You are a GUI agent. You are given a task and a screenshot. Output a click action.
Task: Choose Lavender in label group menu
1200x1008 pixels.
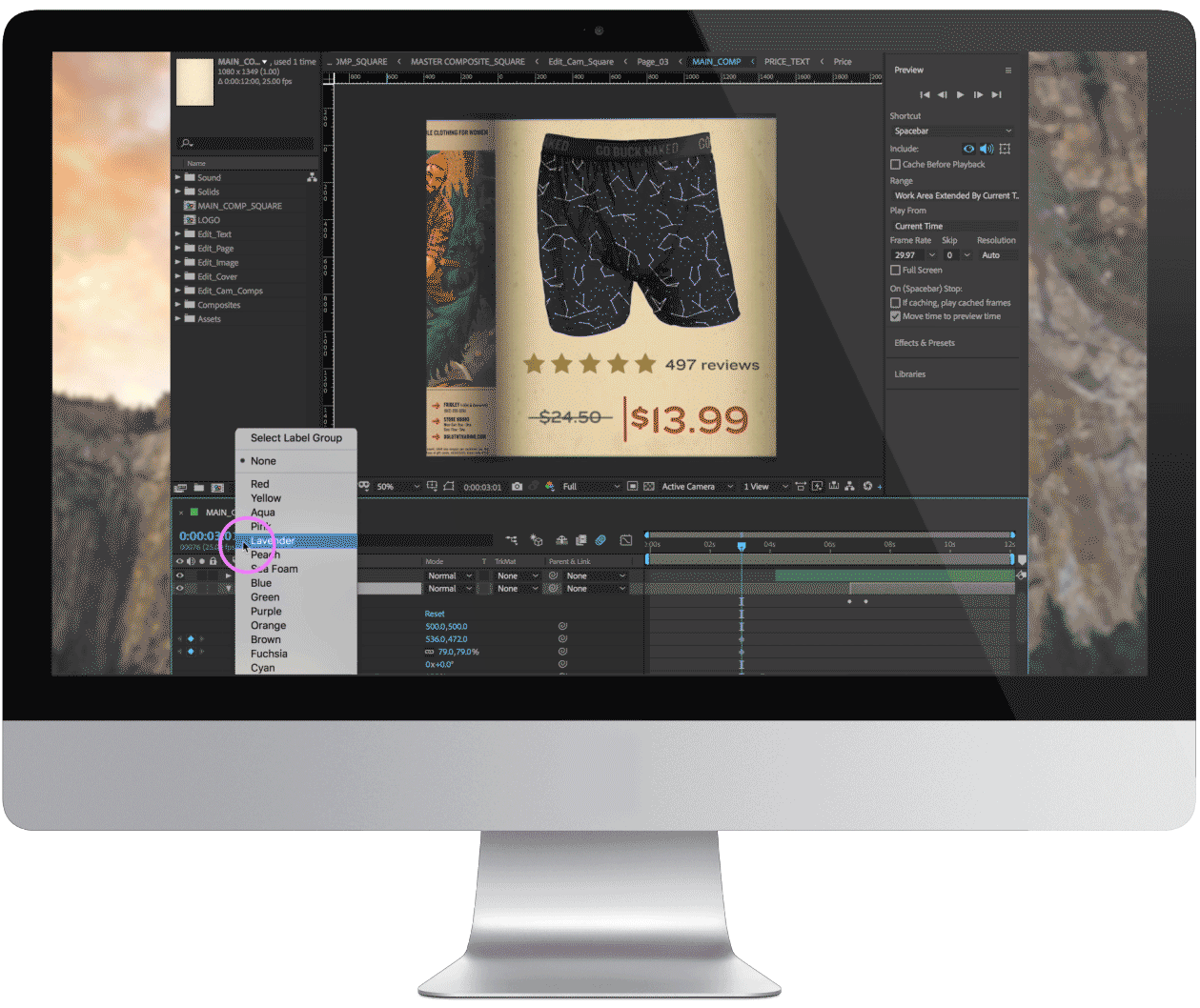point(296,541)
